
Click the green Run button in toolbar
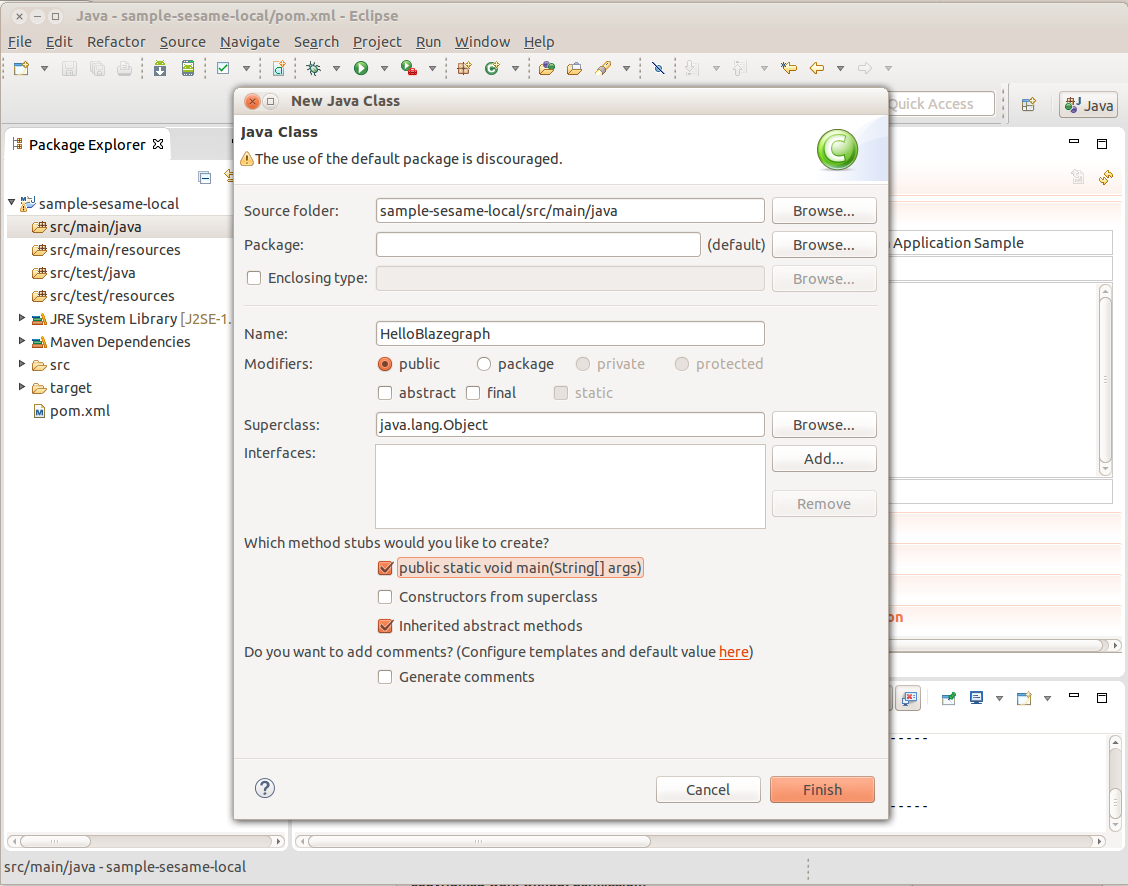361,69
